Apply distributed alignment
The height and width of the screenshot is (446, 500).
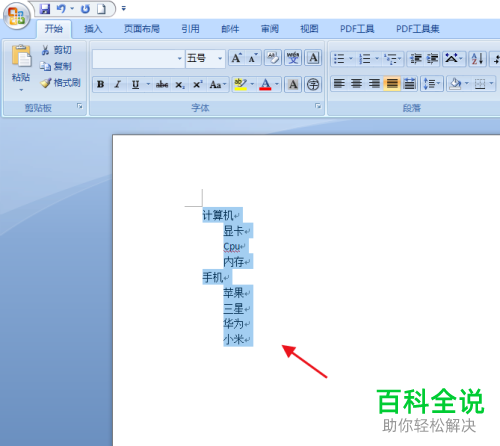pyautogui.click(x=409, y=84)
